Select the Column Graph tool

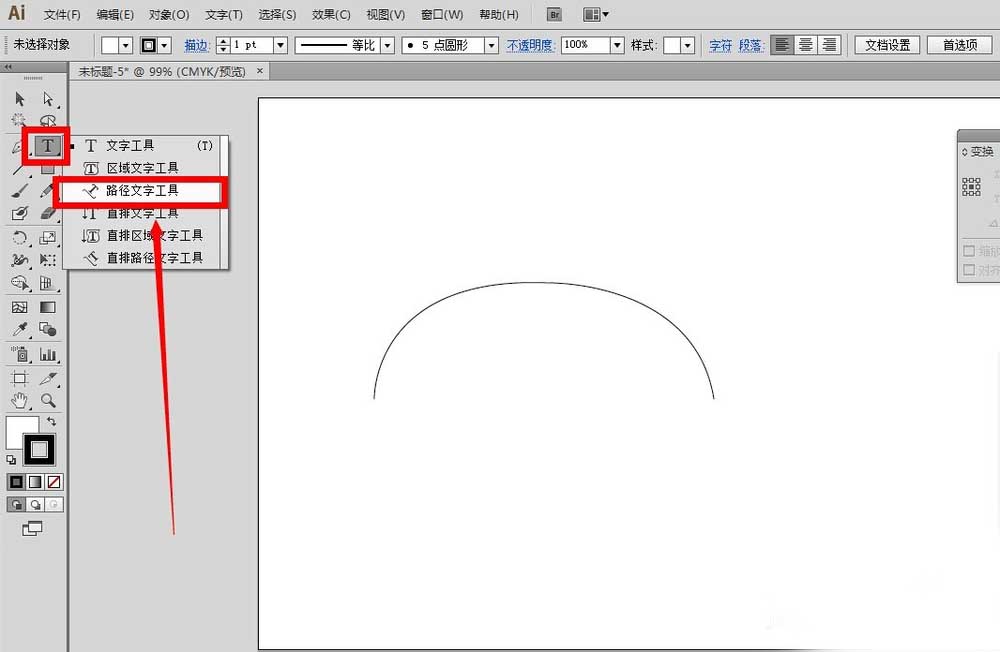click(x=48, y=354)
